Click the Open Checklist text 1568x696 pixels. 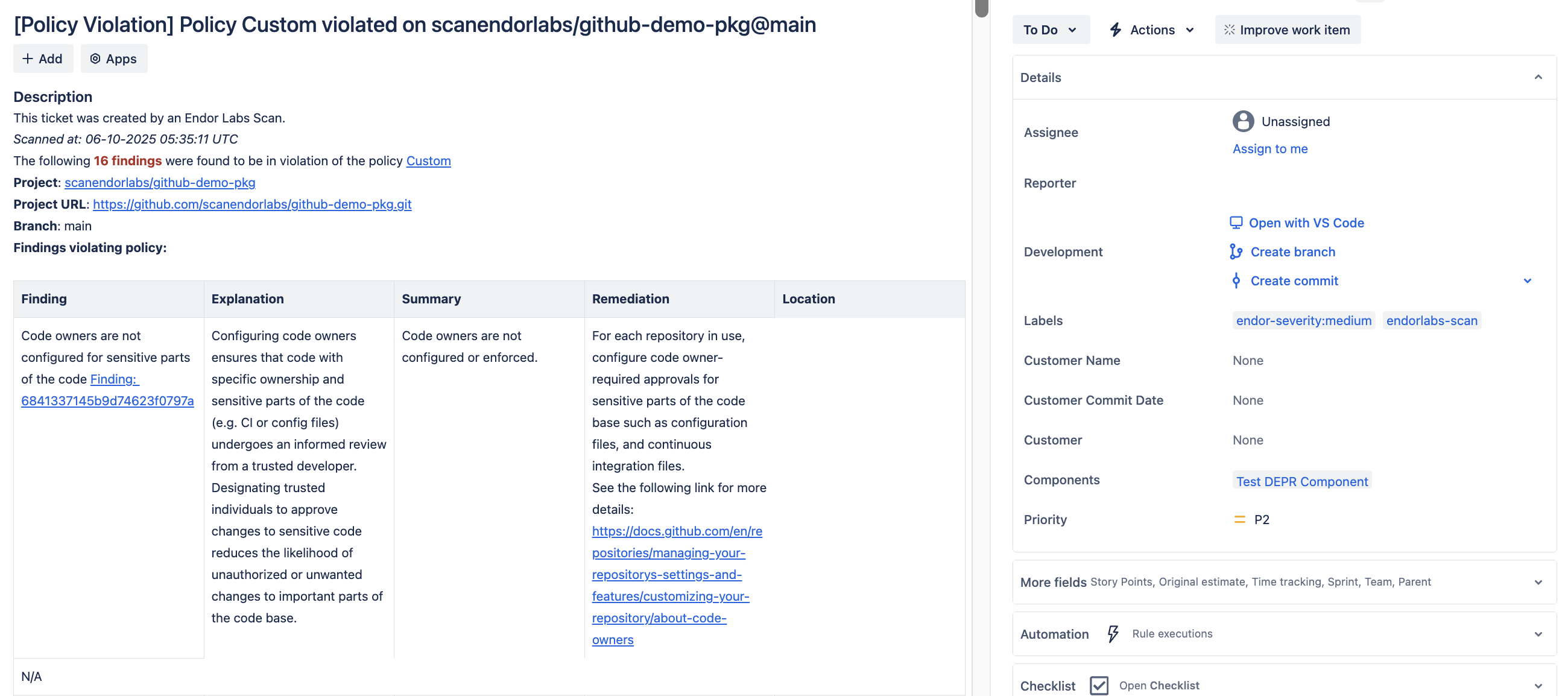(x=1159, y=686)
